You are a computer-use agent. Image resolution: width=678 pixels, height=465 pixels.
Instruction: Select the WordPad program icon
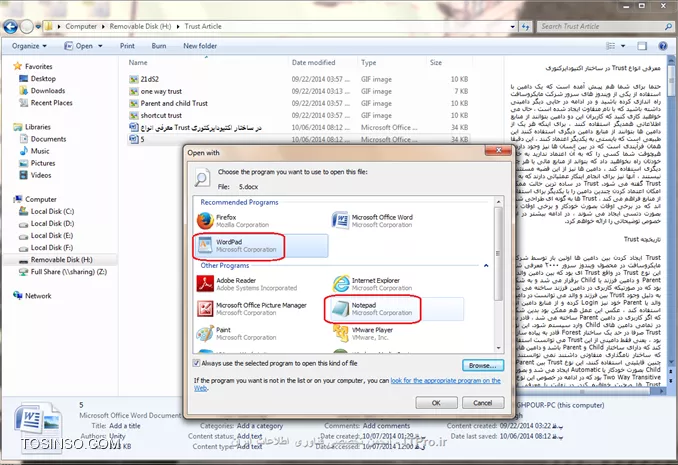[x=205, y=245]
